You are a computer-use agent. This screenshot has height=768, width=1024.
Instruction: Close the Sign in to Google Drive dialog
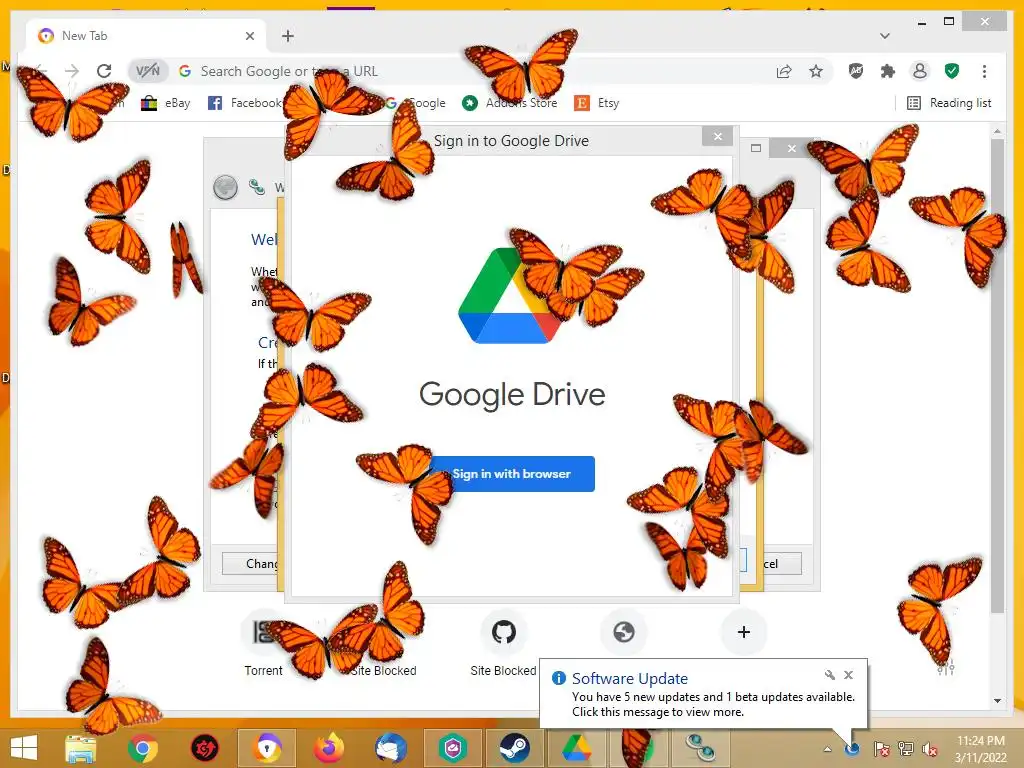[718, 136]
